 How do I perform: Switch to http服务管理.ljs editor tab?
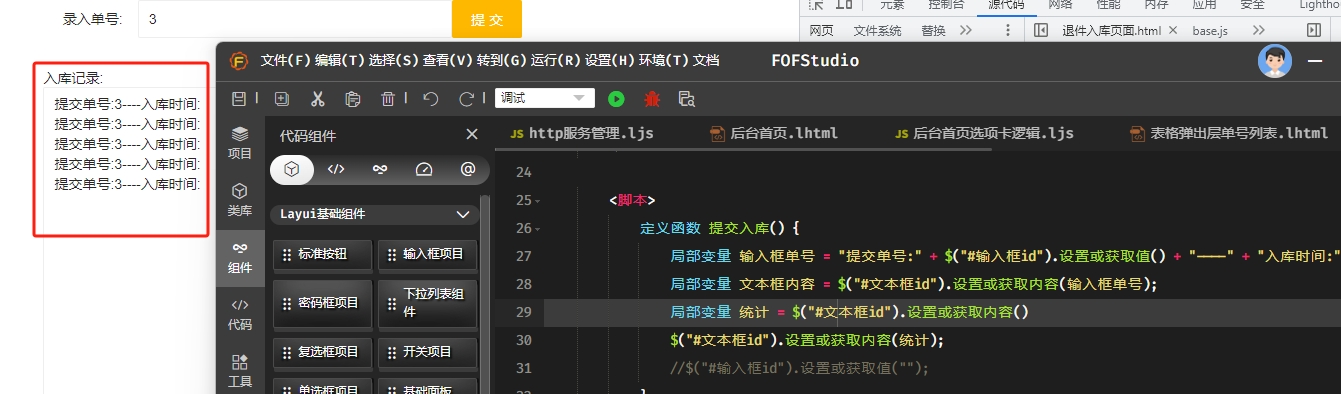[x=582, y=133]
